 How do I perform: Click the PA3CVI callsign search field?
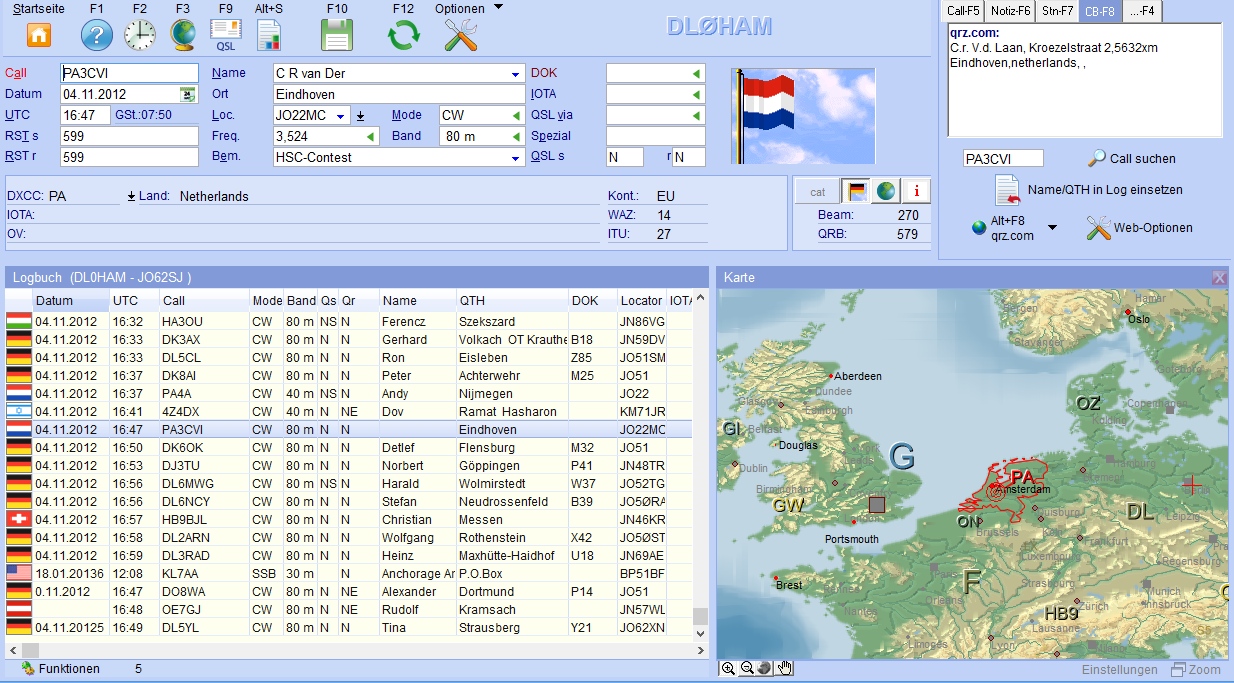pos(1003,158)
